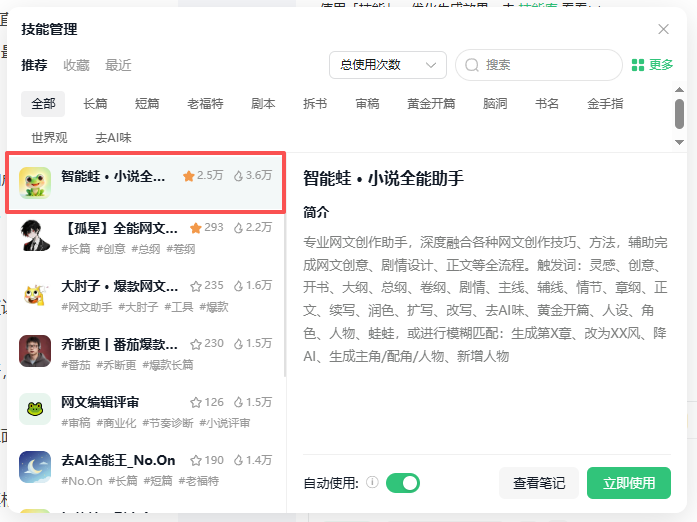
Task: Filter by 金手指 category
Action: (x=605, y=104)
